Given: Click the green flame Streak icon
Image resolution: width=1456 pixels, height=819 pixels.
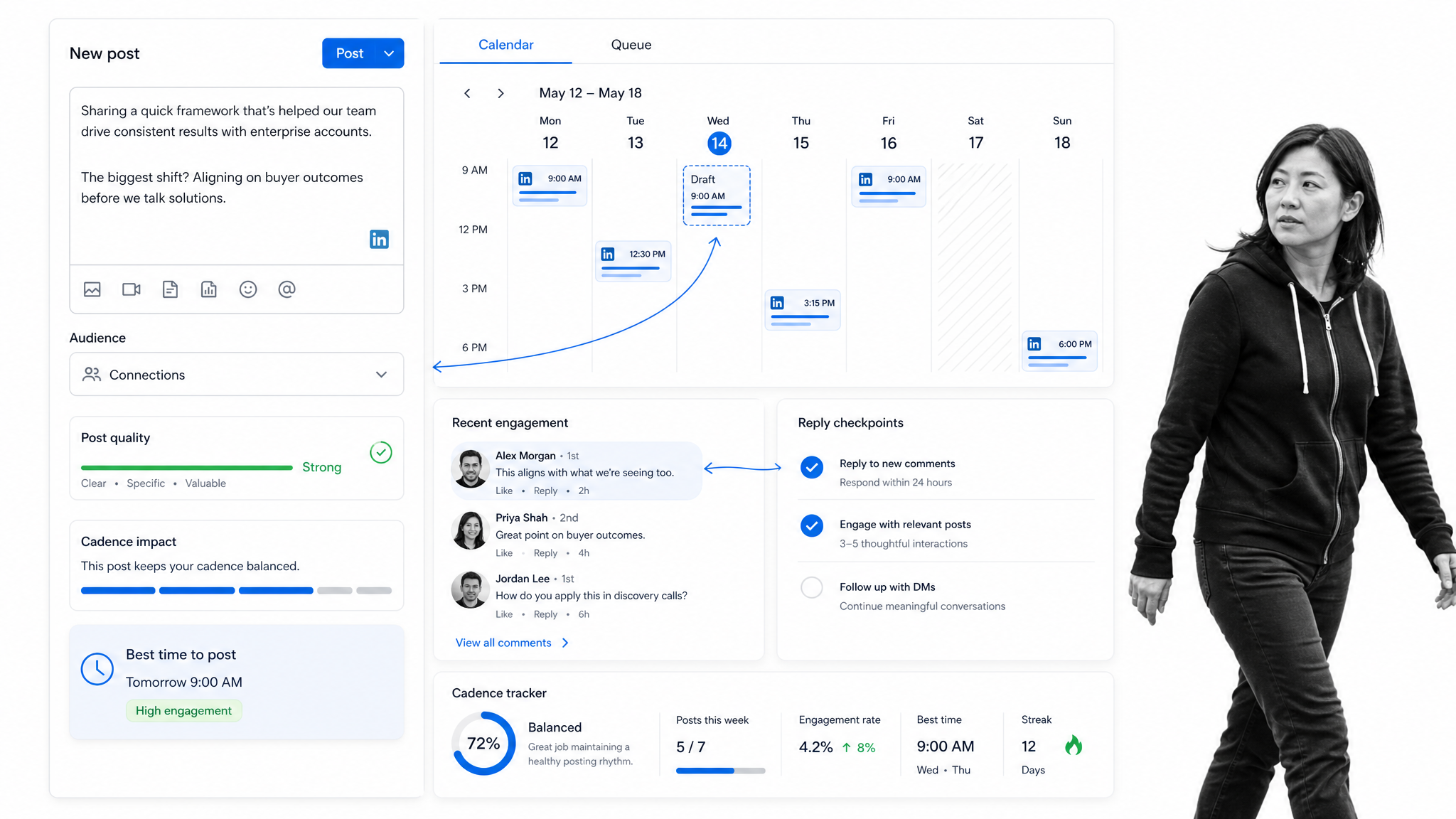Looking at the screenshot, I should (1074, 745).
